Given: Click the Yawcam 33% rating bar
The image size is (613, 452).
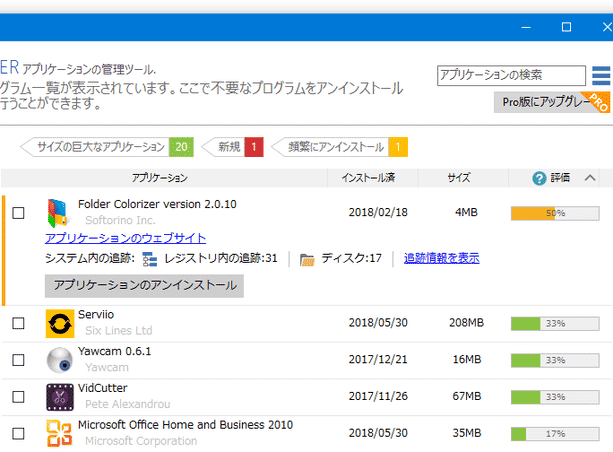Looking at the screenshot, I should 555,361.
